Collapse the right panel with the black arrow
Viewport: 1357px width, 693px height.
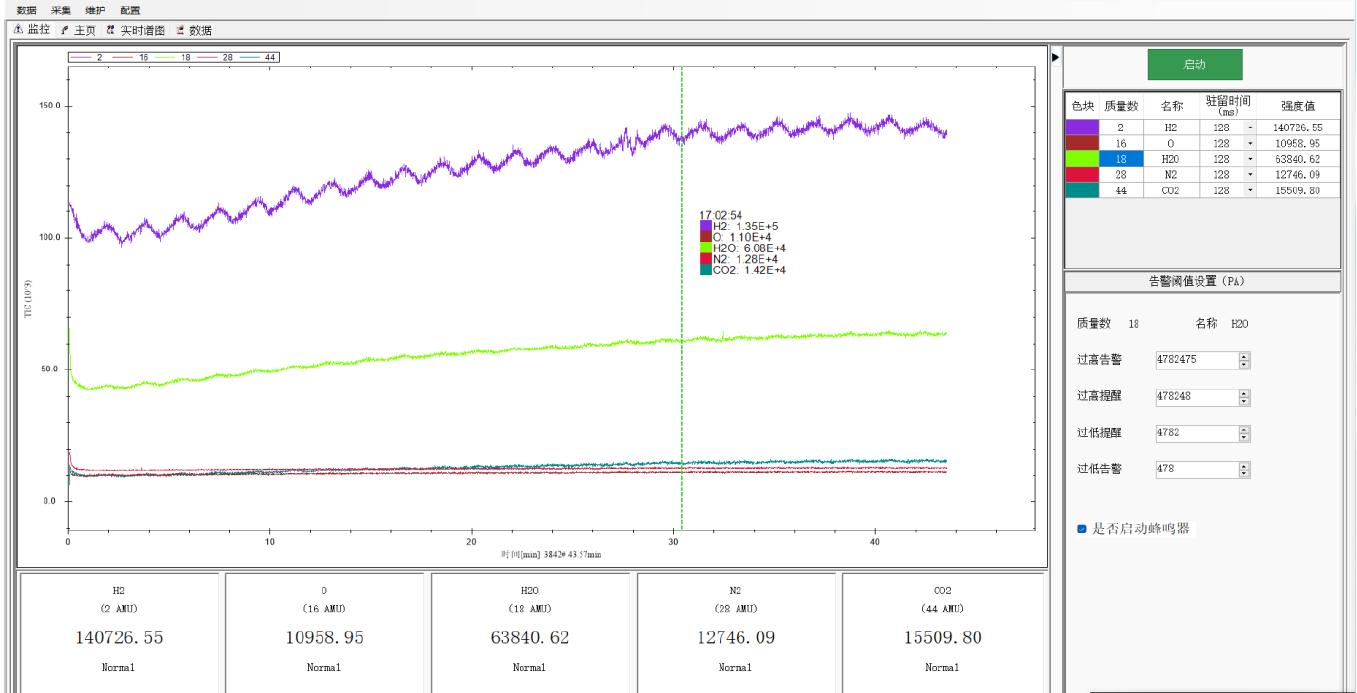pyautogui.click(x=1055, y=58)
